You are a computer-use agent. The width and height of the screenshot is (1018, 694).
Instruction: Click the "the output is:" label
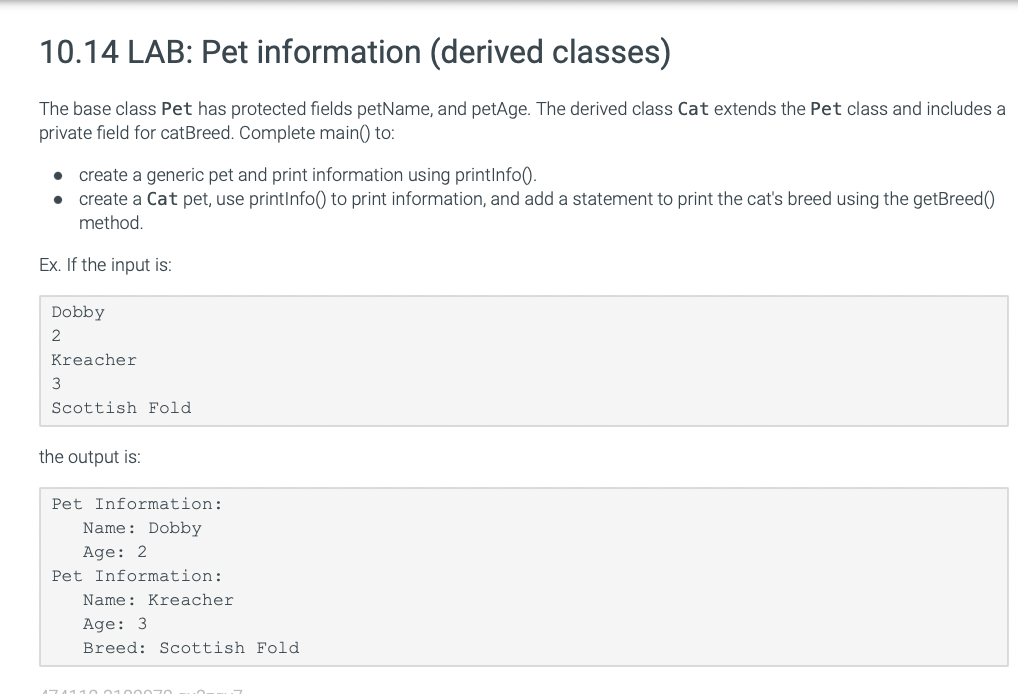click(x=90, y=457)
